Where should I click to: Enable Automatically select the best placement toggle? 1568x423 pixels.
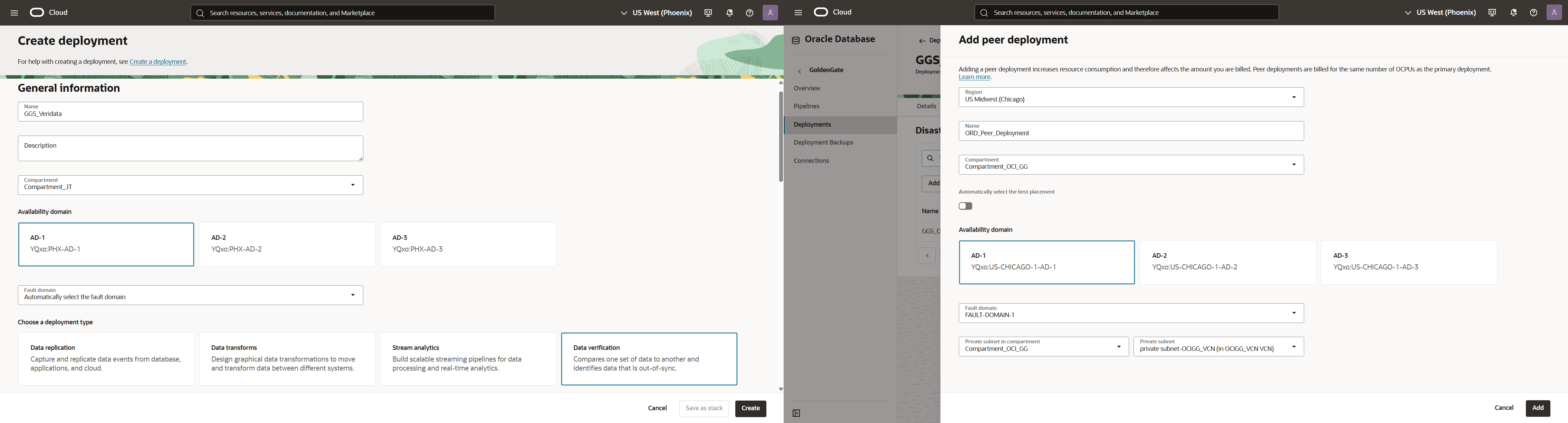tap(965, 205)
